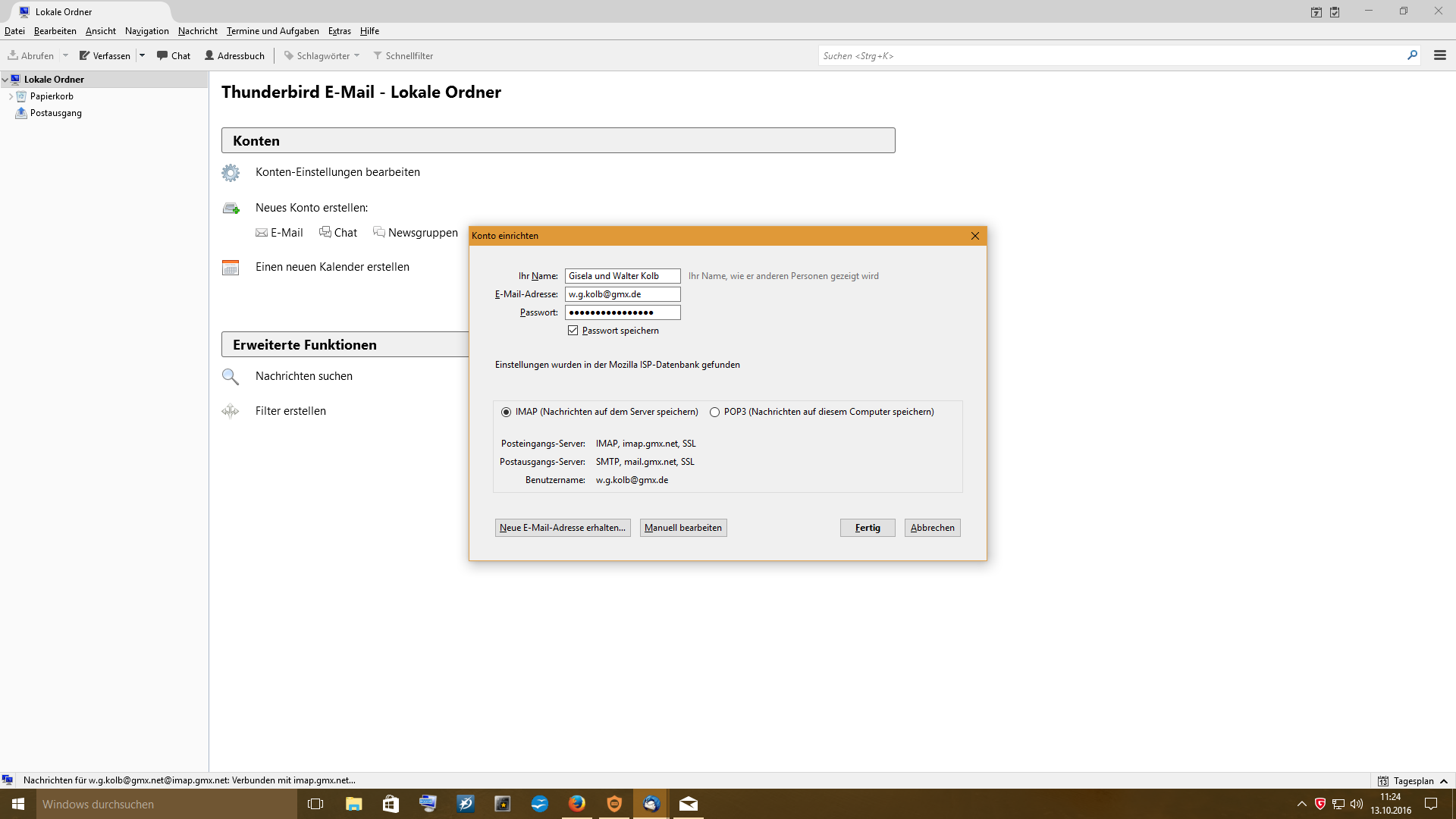Select the IMAP radio option
1456x819 pixels.
[507, 413]
